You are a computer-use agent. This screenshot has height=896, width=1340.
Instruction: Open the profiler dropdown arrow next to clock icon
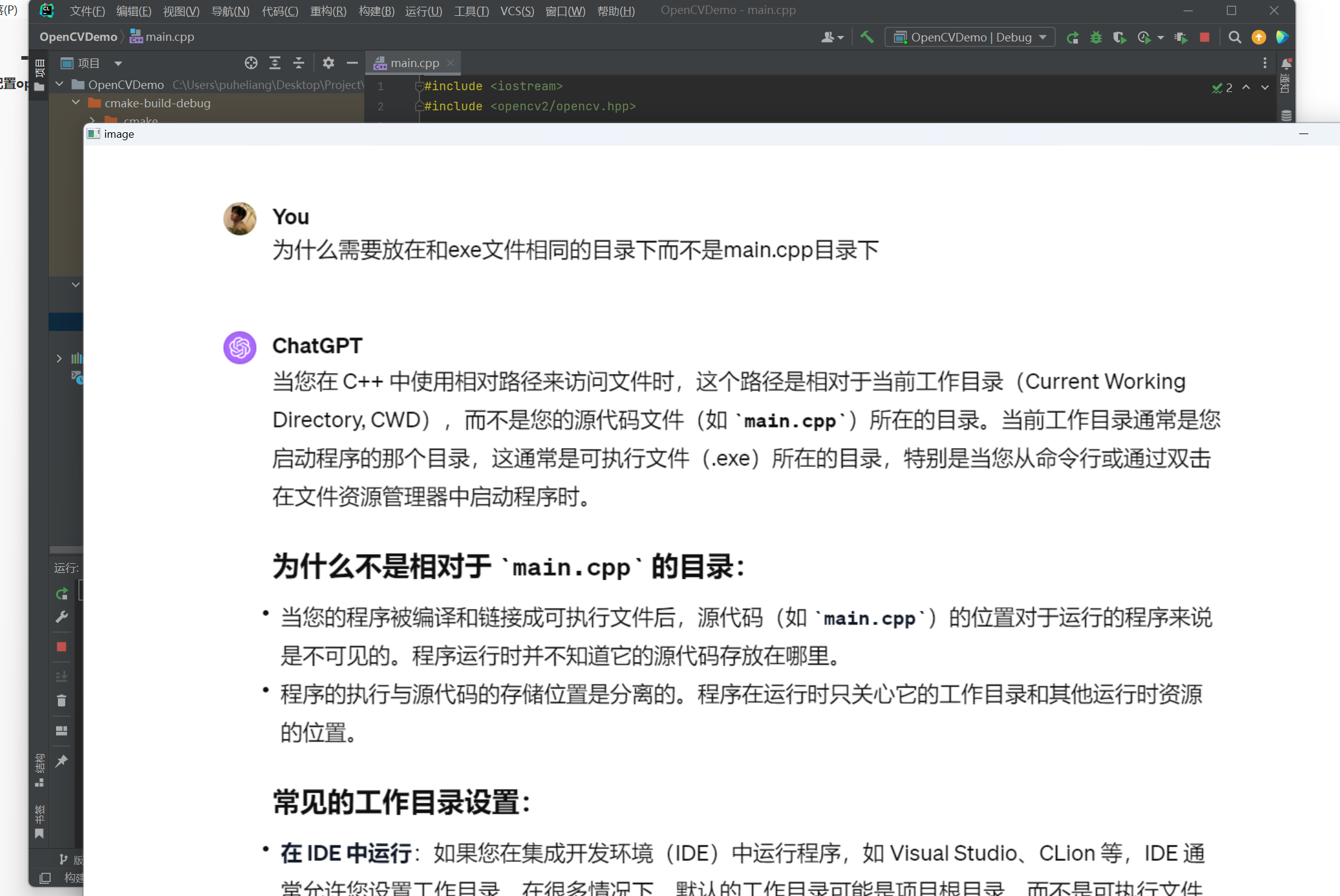[x=1160, y=38]
